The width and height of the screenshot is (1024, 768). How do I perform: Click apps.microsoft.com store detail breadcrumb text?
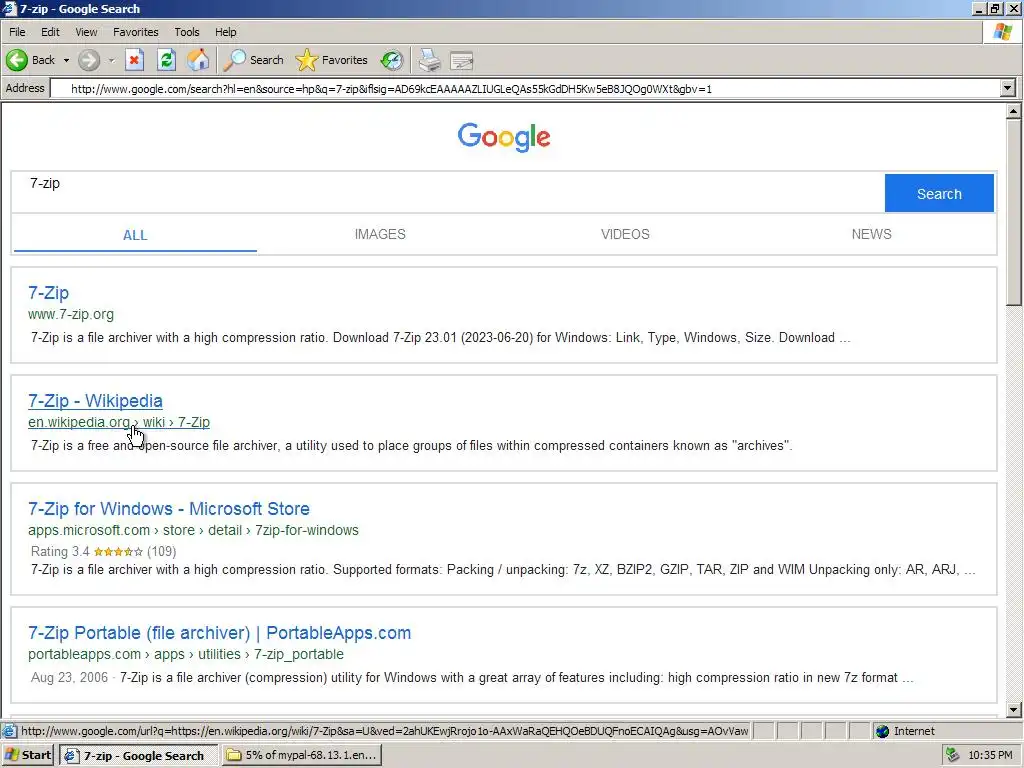193,530
